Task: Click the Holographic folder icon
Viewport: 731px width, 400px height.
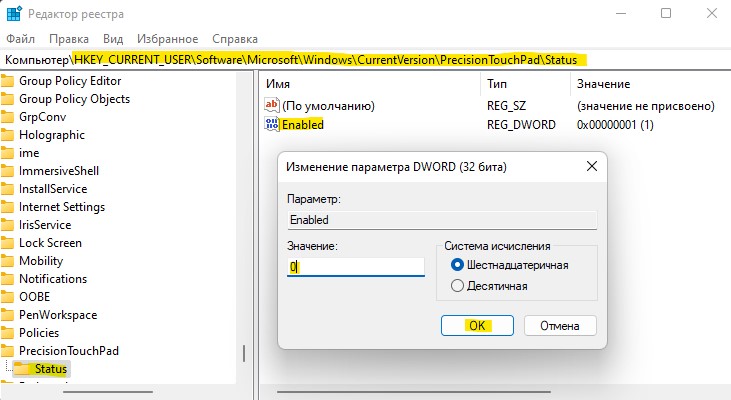Action: tap(7, 135)
